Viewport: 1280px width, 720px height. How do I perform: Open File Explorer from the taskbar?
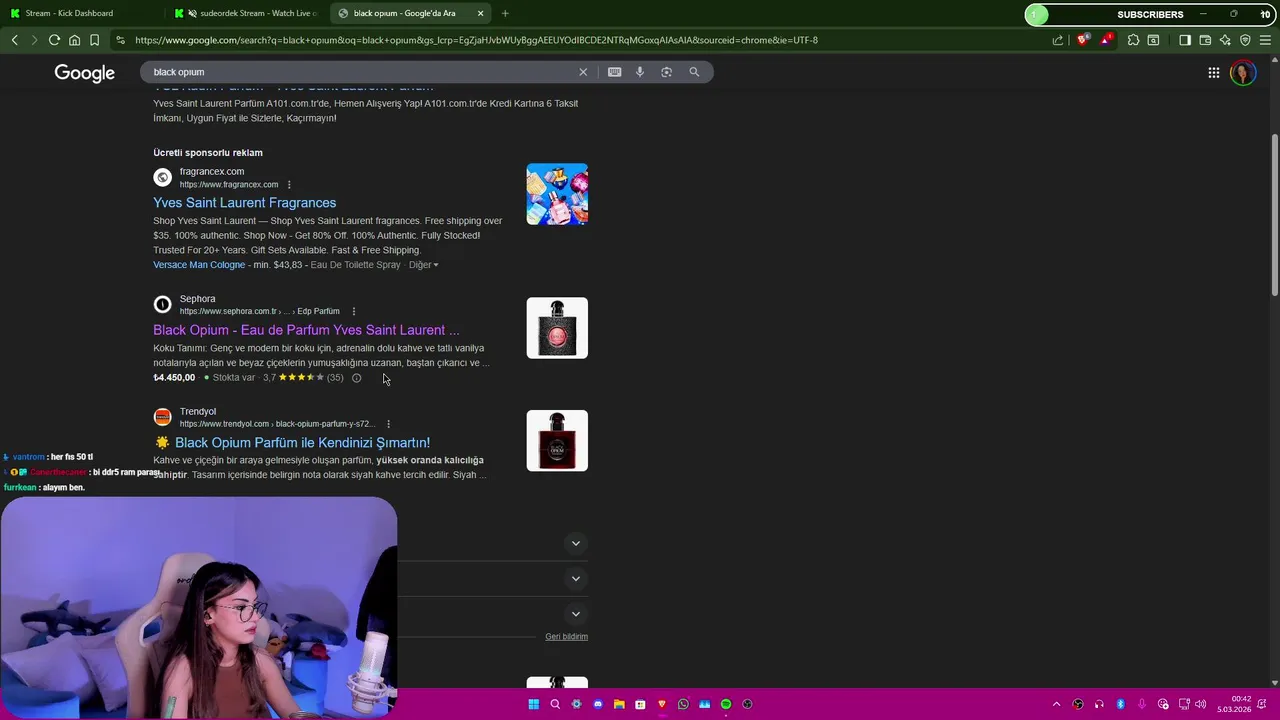pyautogui.click(x=619, y=704)
